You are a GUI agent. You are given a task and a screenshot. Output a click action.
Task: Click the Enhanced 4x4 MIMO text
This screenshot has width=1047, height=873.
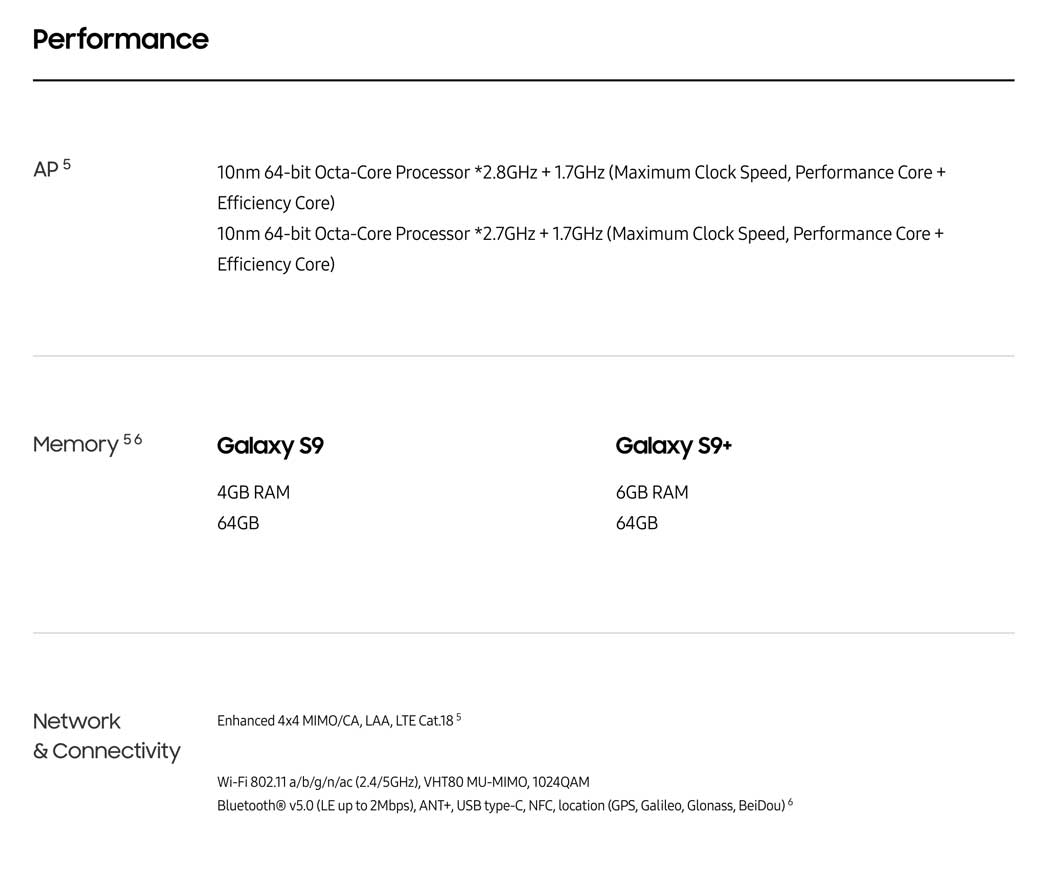(335, 721)
